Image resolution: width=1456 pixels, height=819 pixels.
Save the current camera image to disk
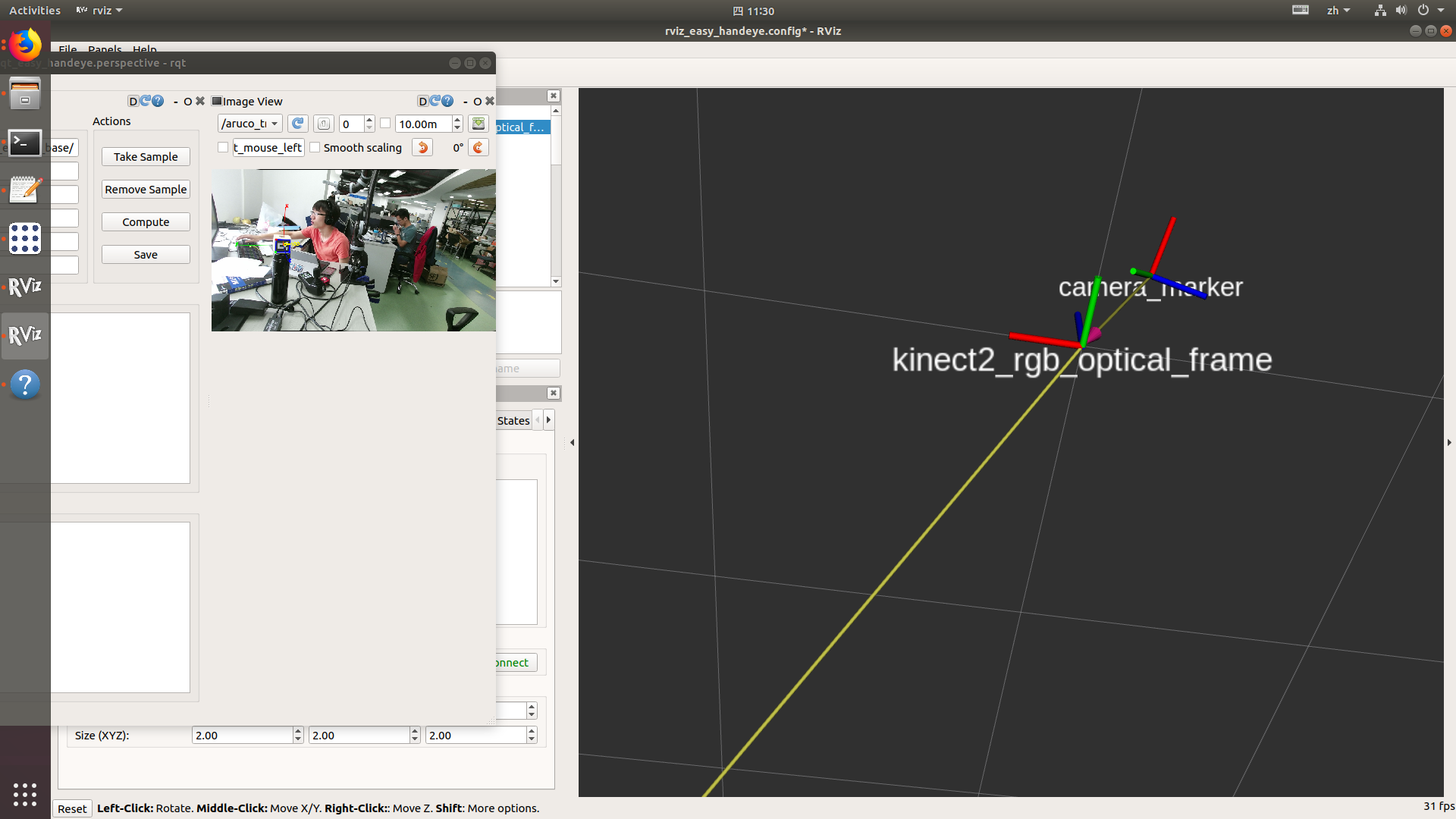pos(478,124)
